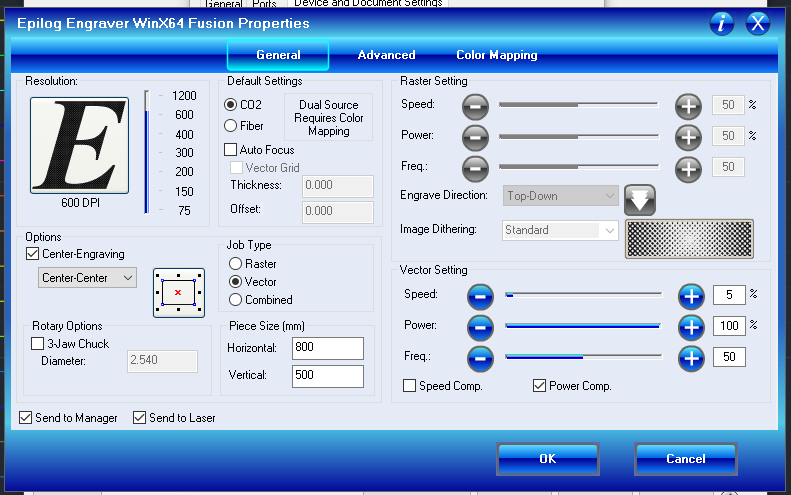Click the raster power slider track
This screenshot has height=495, width=791.
(579, 136)
